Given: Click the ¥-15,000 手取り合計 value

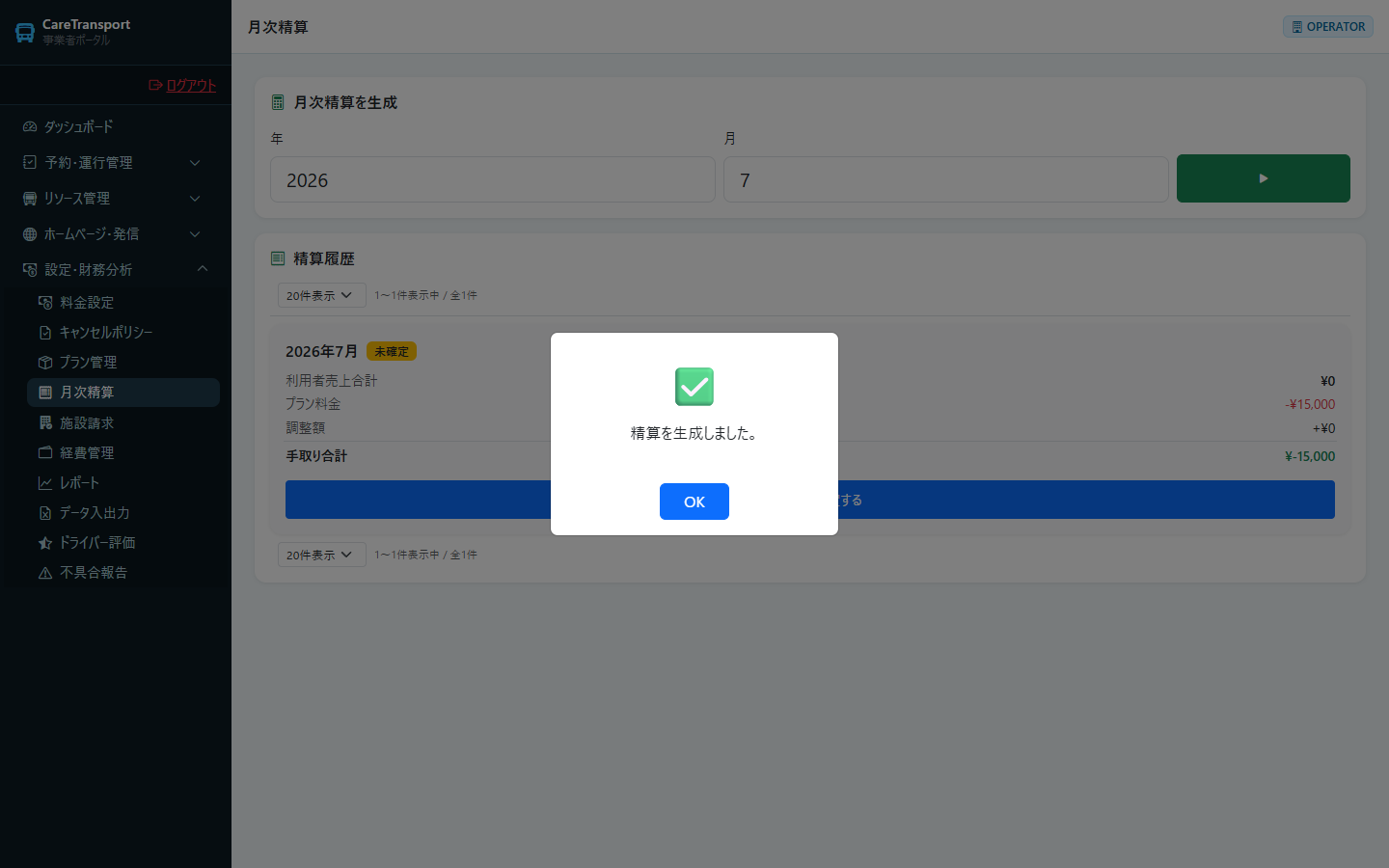Looking at the screenshot, I should pyautogui.click(x=1310, y=456).
